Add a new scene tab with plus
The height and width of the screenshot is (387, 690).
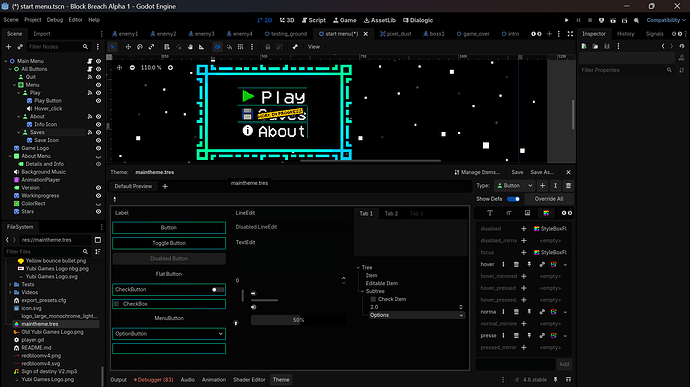(549, 34)
